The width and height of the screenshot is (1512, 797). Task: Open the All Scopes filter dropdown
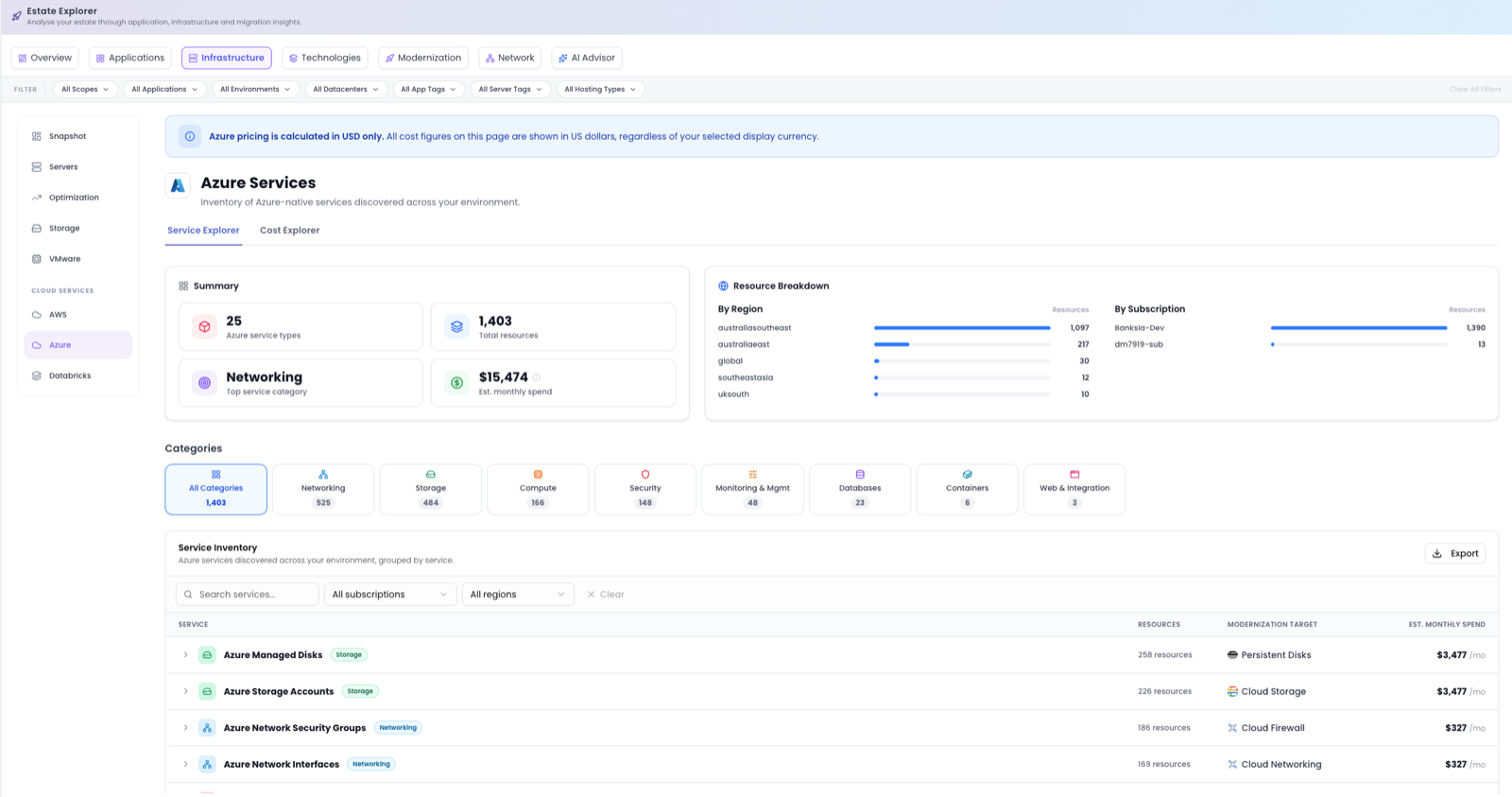85,89
